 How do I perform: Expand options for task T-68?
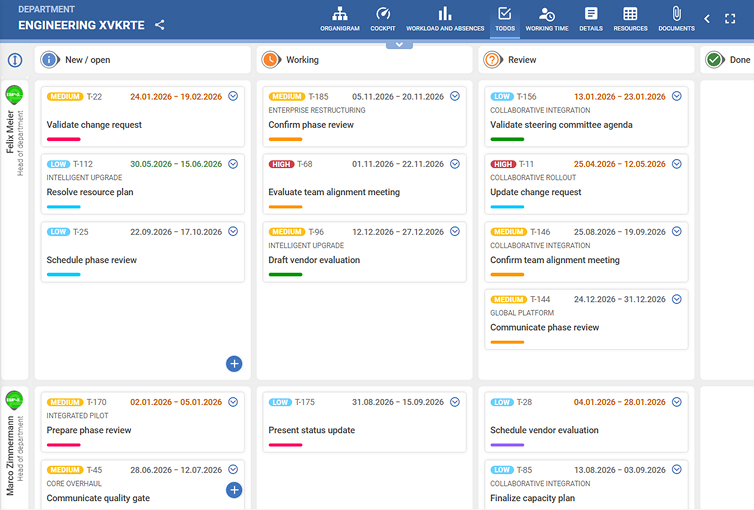[x=455, y=164]
